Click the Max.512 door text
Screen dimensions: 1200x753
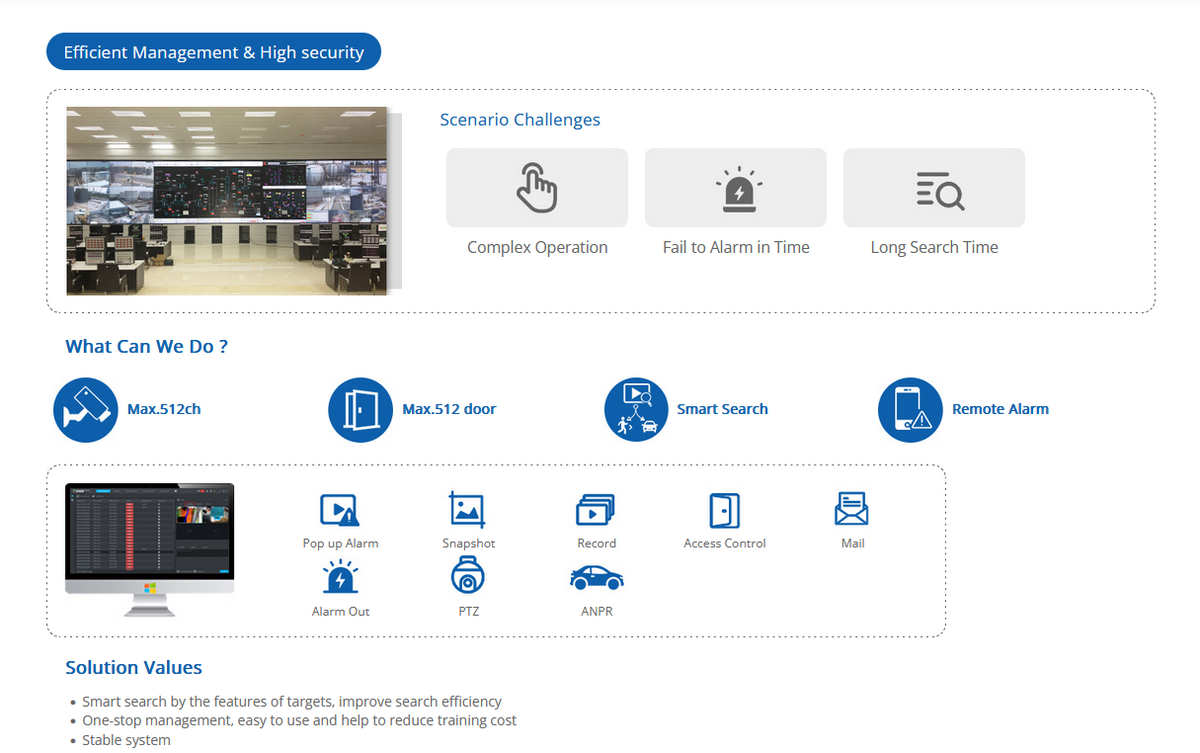pos(449,409)
